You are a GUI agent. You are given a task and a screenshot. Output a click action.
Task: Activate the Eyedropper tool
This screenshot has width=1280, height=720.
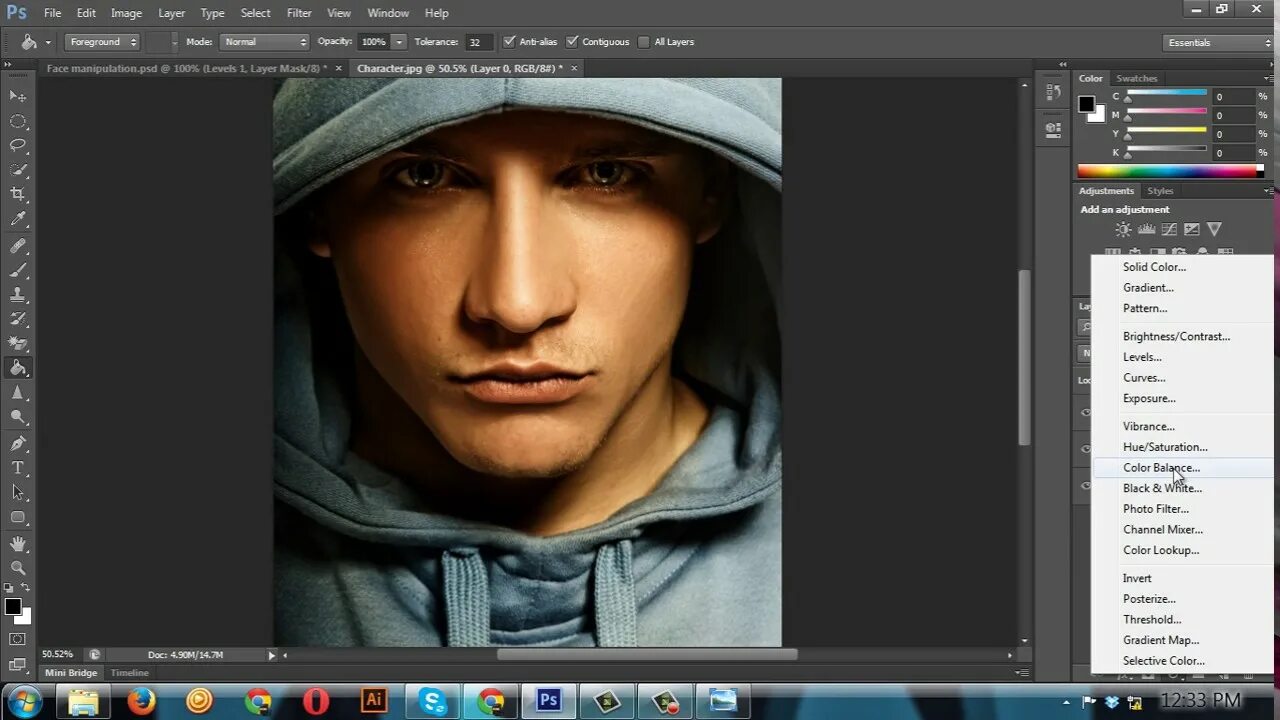[18, 219]
